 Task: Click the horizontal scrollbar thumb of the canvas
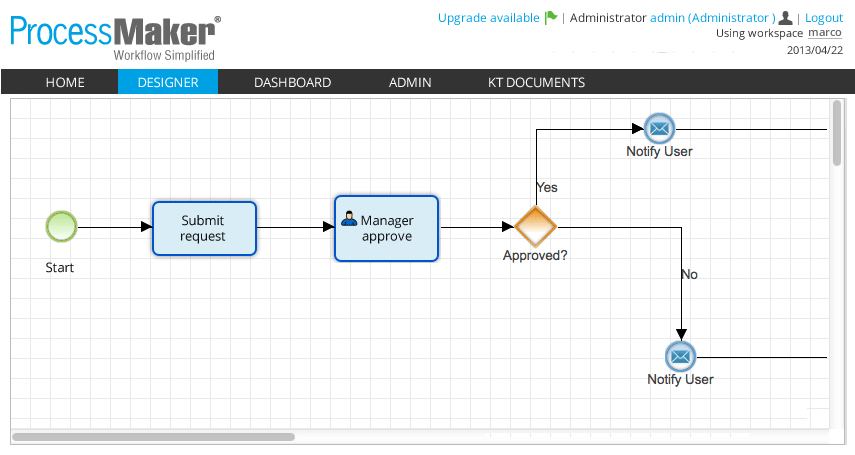click(x=153, y=436)
